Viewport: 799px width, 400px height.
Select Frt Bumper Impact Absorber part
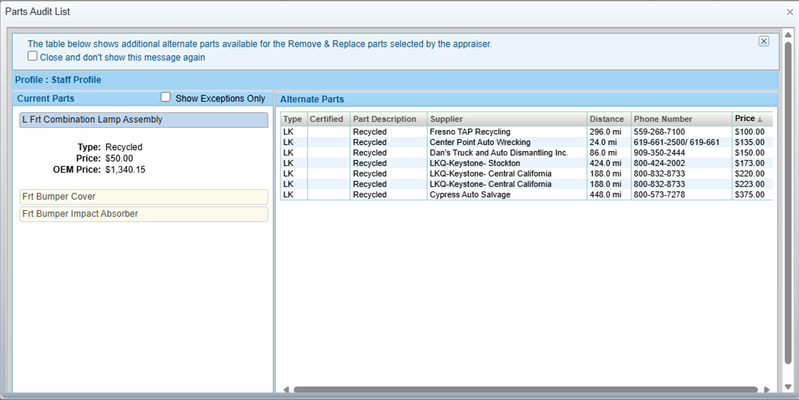(144, 214)
